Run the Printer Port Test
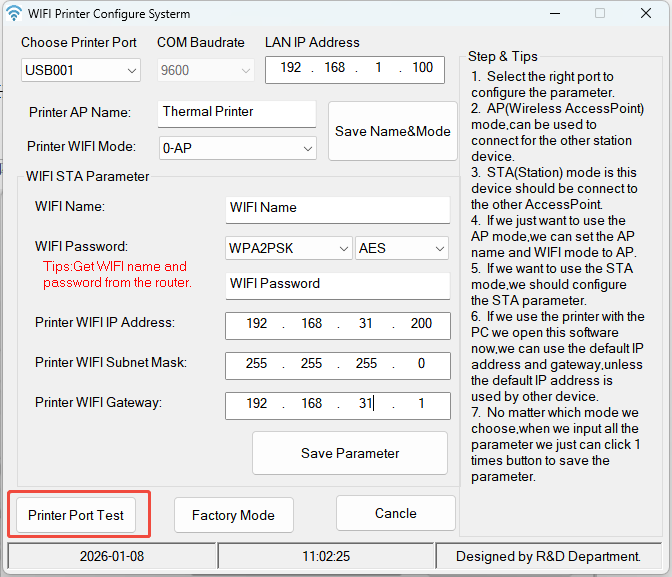Screen dimensions: 672x577 76,515
